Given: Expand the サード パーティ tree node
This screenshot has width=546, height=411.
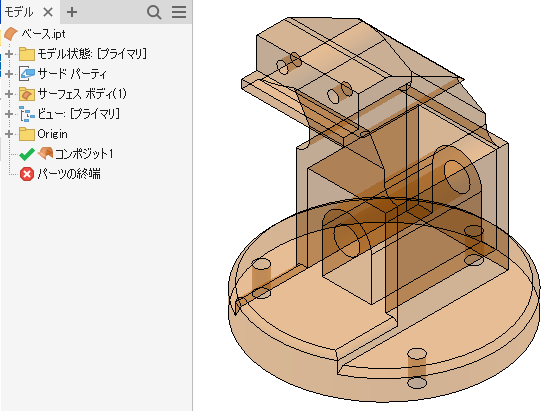Looking at the screenshot, I should 9,74.
